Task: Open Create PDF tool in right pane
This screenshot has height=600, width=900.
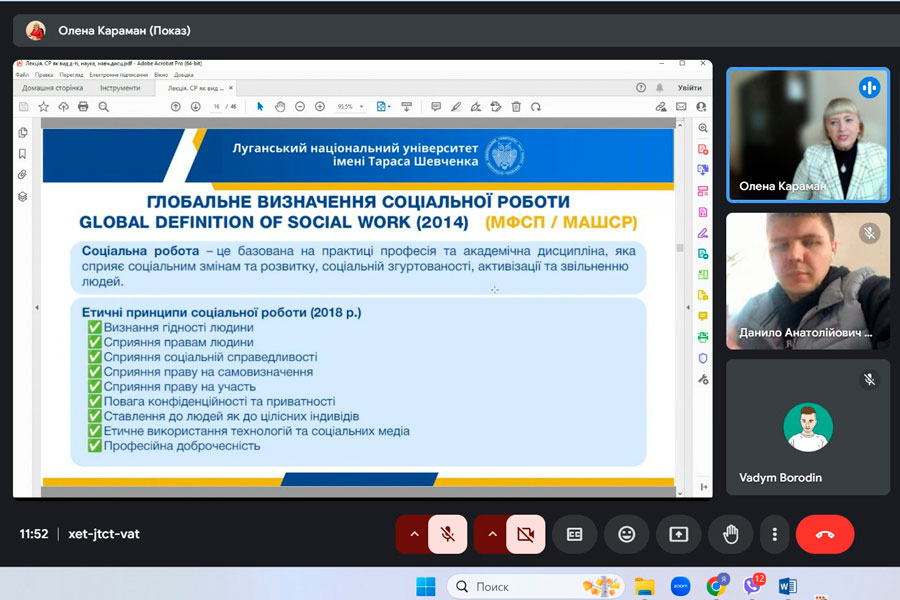Action: point(703,149)
